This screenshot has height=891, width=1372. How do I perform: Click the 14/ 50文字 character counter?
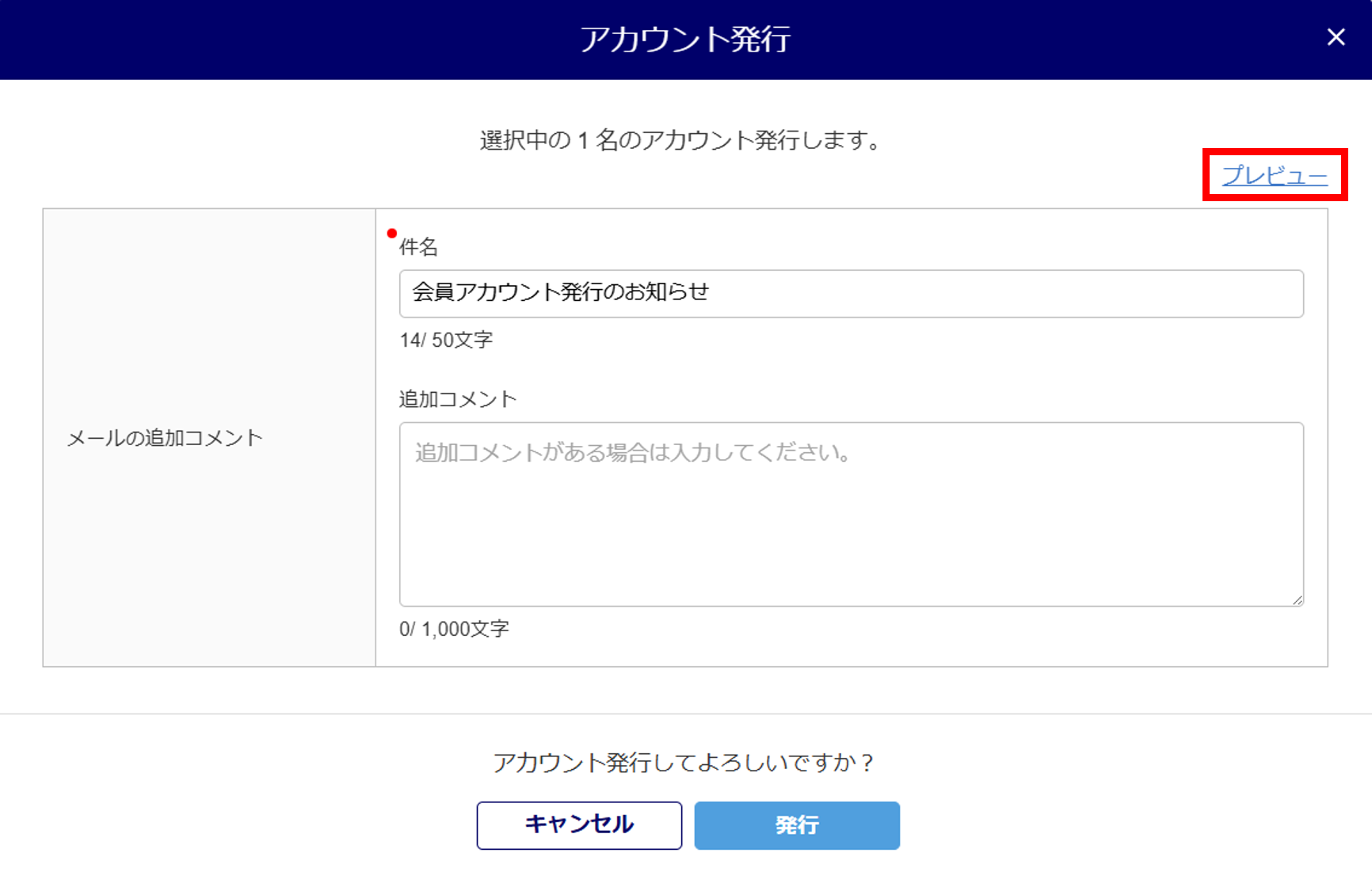click(446, 341)
